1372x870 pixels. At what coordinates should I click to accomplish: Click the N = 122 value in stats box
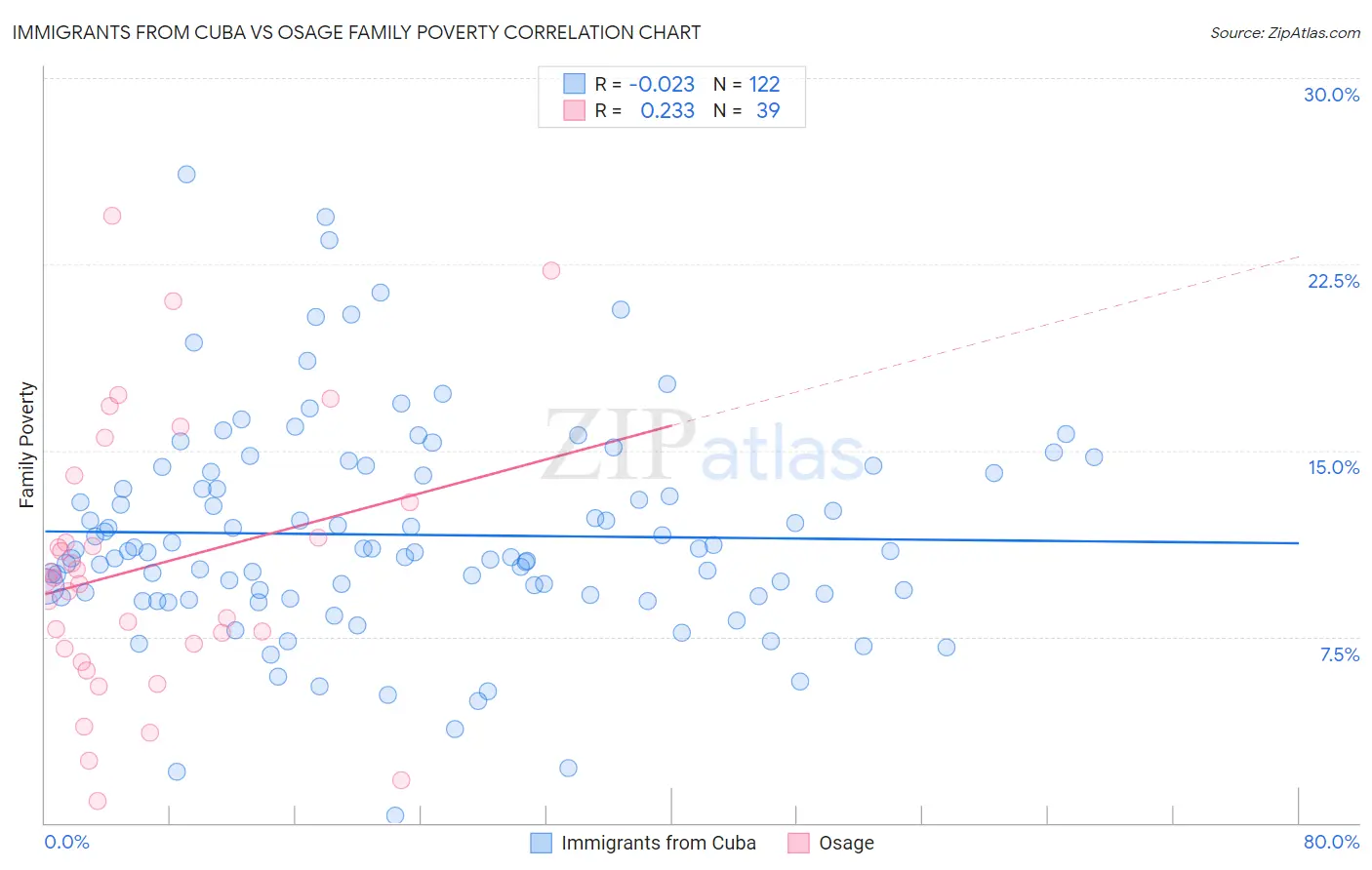pos(747,84)
